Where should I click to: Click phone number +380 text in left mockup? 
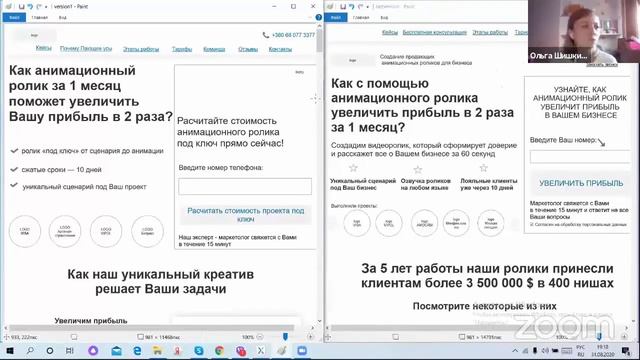tap(293, 35)
